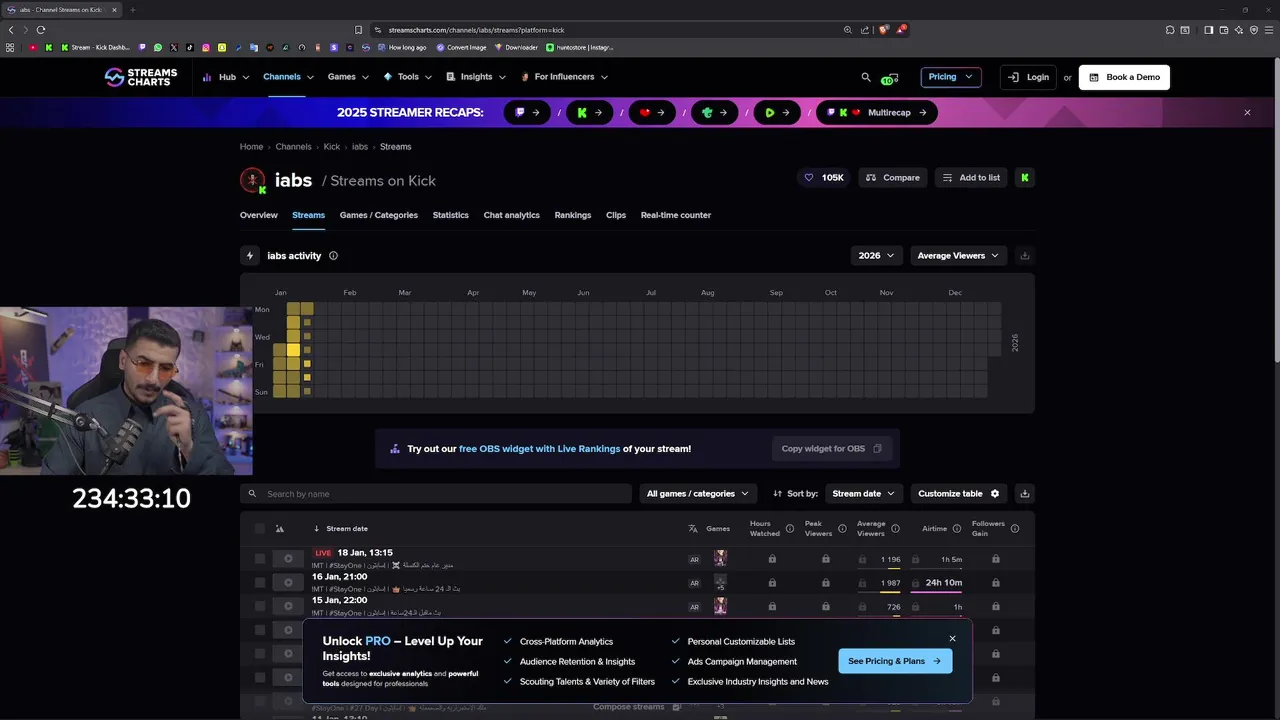Click the Pricing button
The width and height of the screenshot is (1280, 720).
[951, 77]
